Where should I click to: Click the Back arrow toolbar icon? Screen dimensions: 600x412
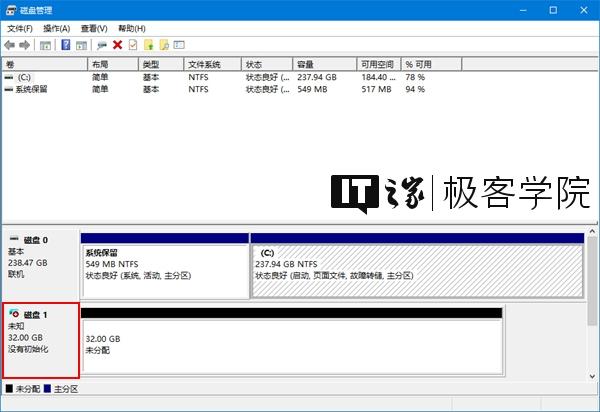pos(10,45)
